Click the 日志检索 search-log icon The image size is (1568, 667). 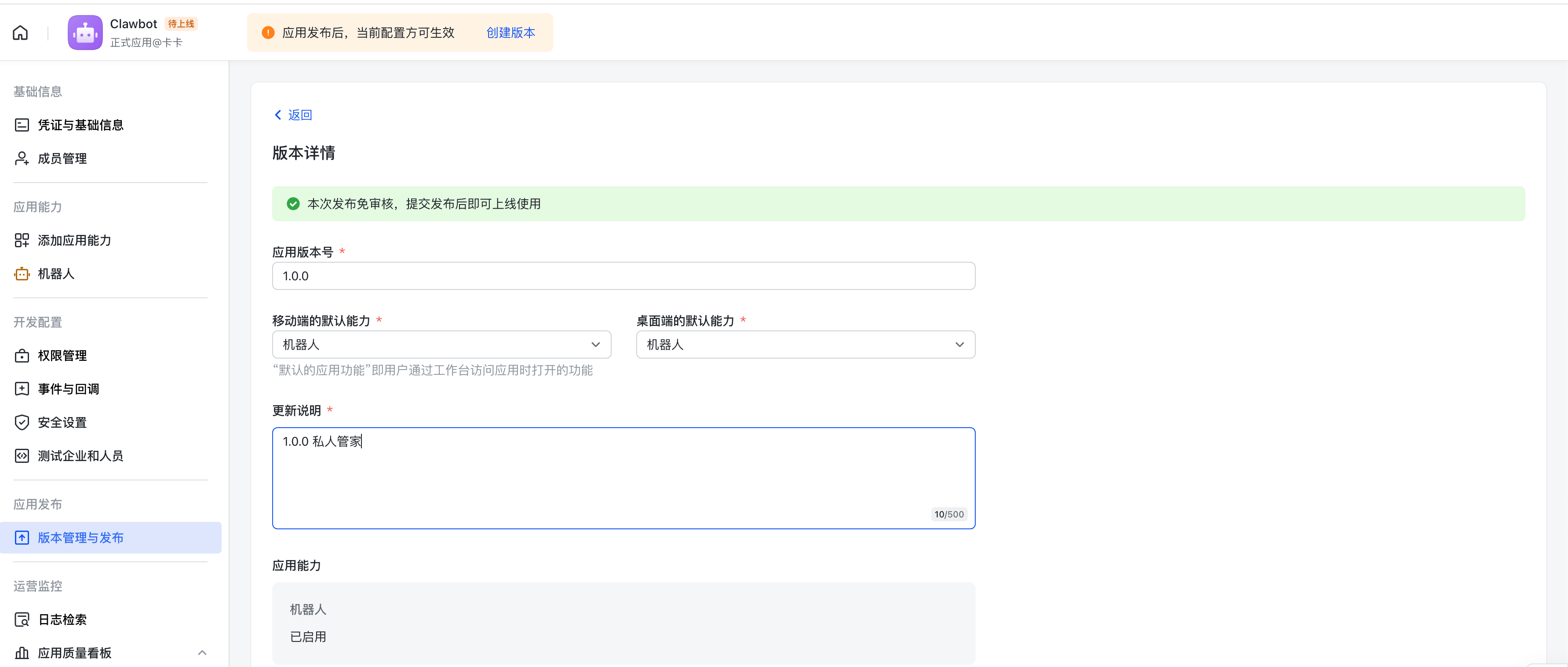(22, 619)
